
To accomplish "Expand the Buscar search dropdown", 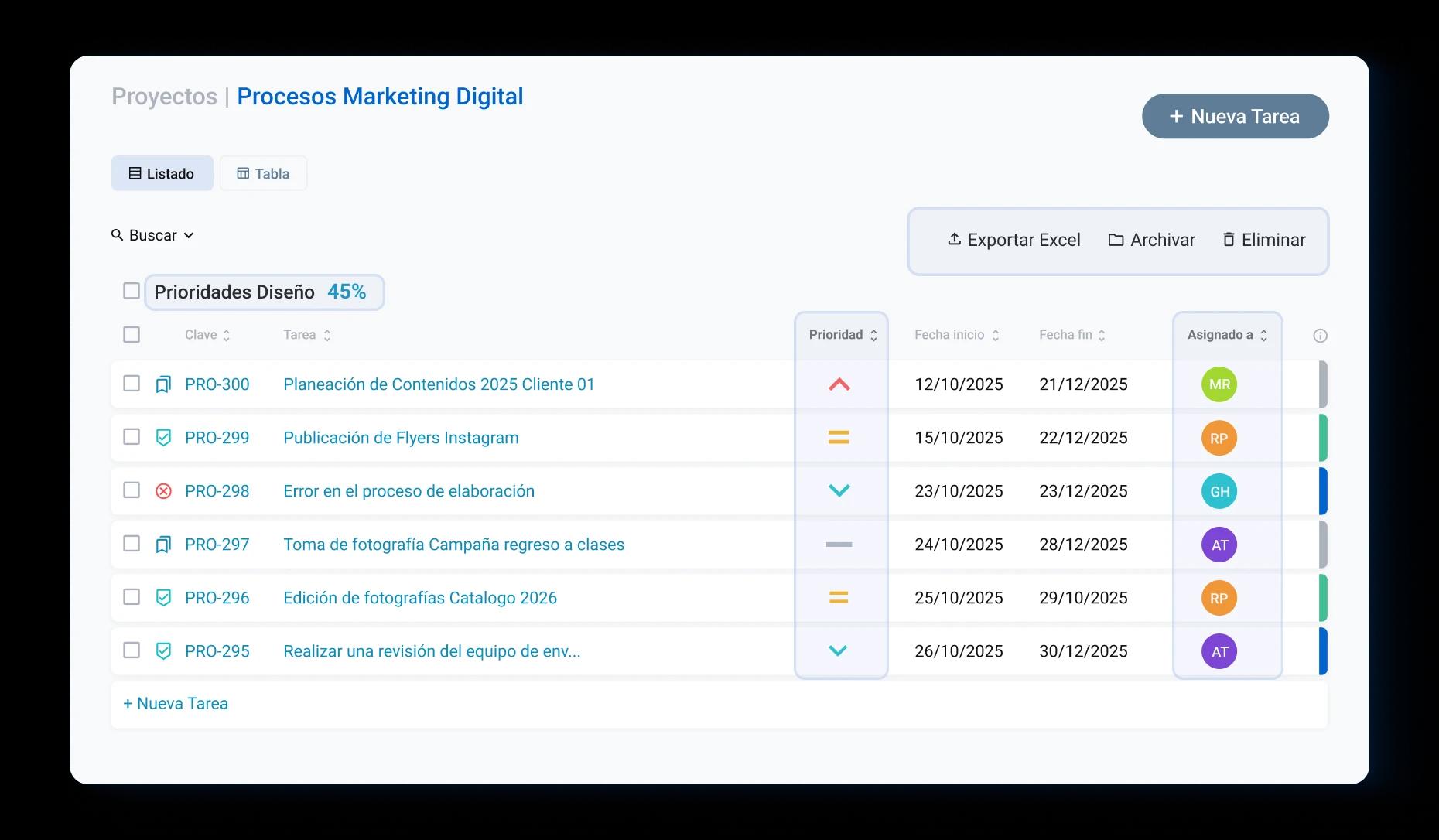I will [152, 235].
